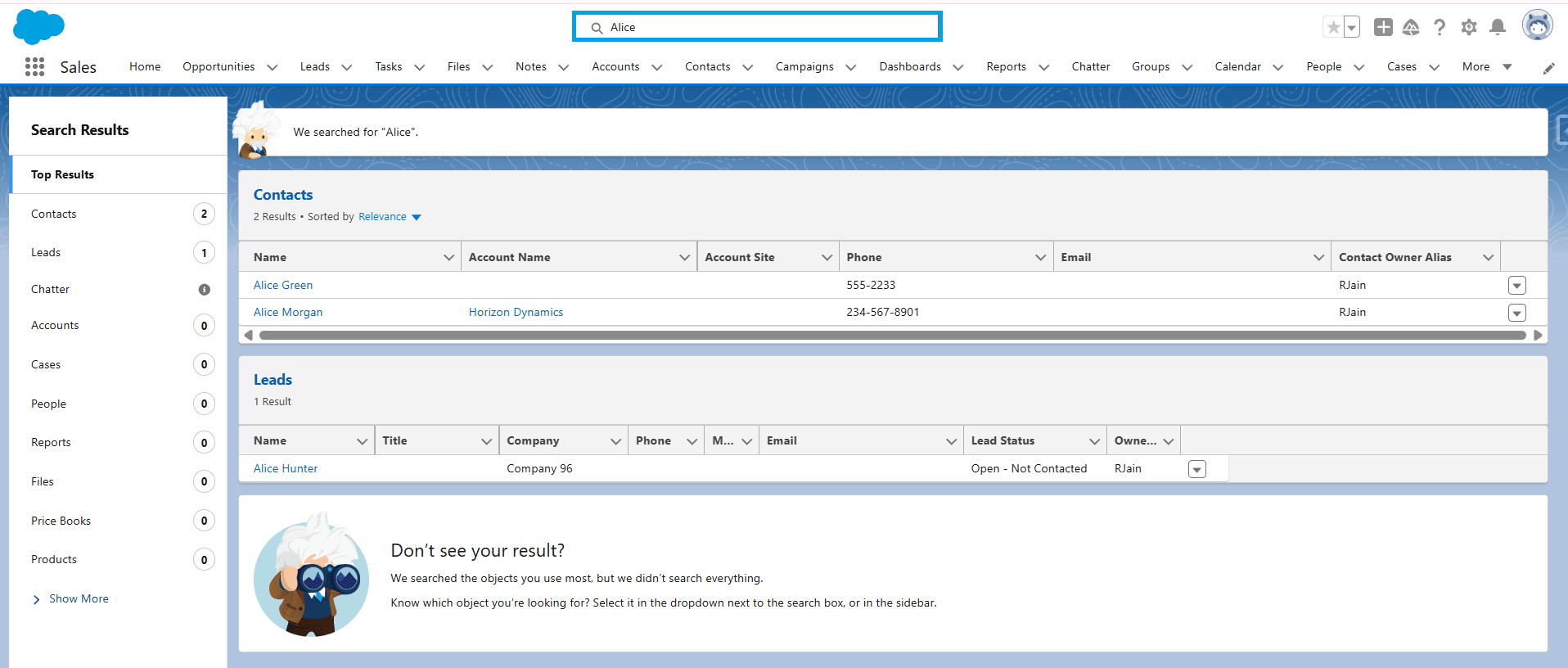Go to the Home tab
The image size is (1568, 668).
pyautogui.click(x=145, y=67)
